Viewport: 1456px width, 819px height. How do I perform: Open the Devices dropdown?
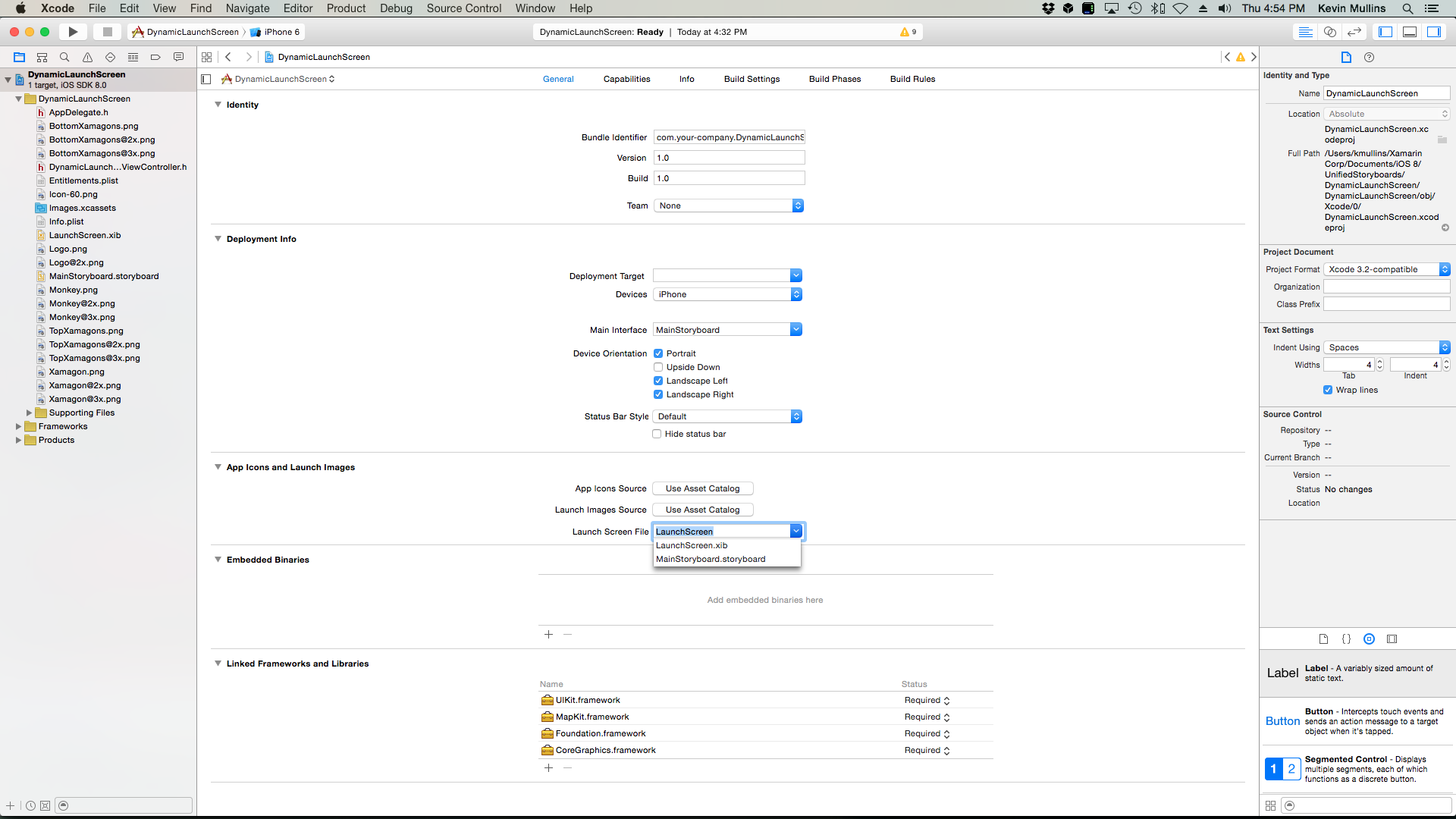pyautogui.click(x=727, y=294)
